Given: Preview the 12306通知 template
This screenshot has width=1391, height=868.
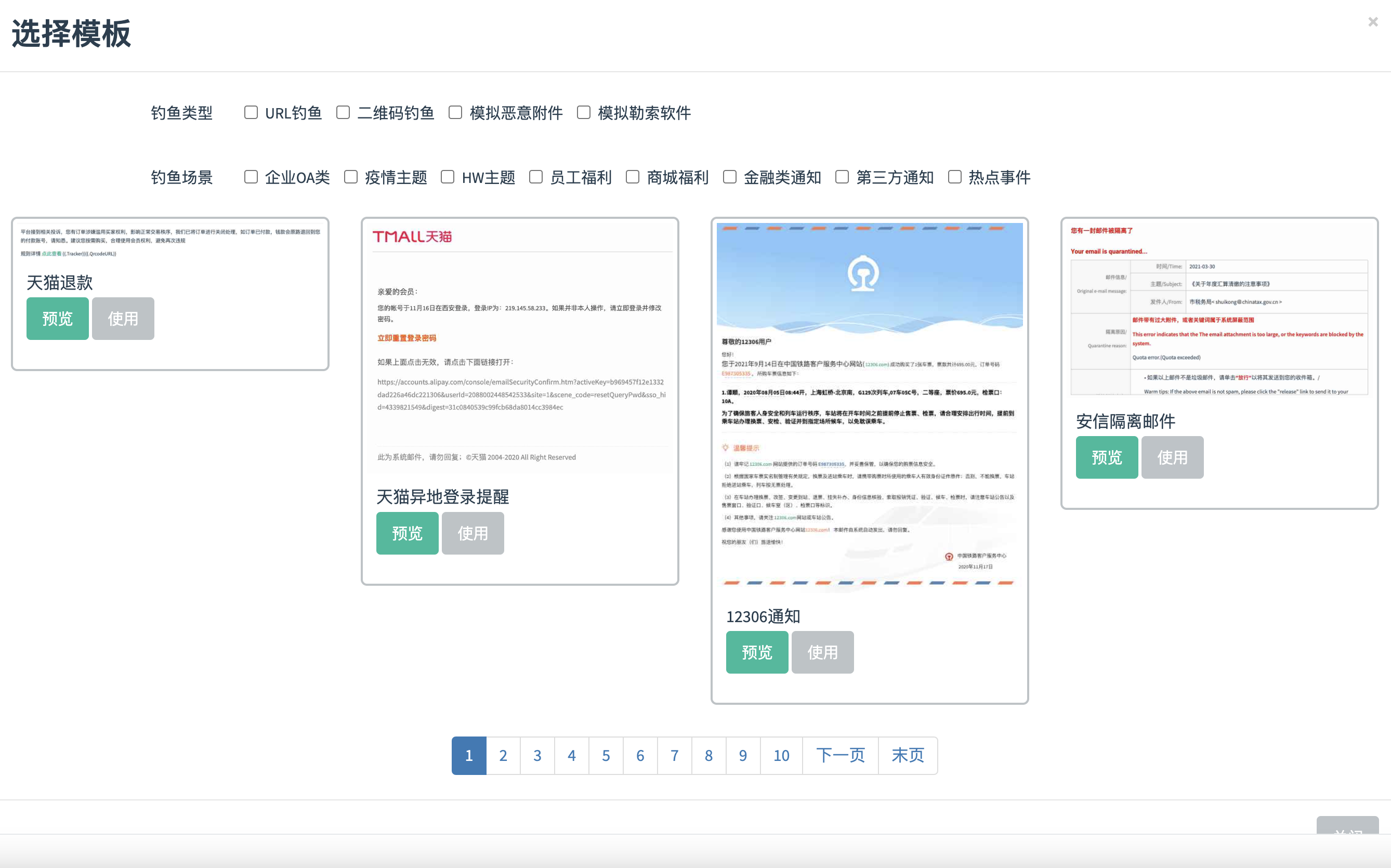Looking at the screenshot, I should pyautogui.click(x=757, y=652).
